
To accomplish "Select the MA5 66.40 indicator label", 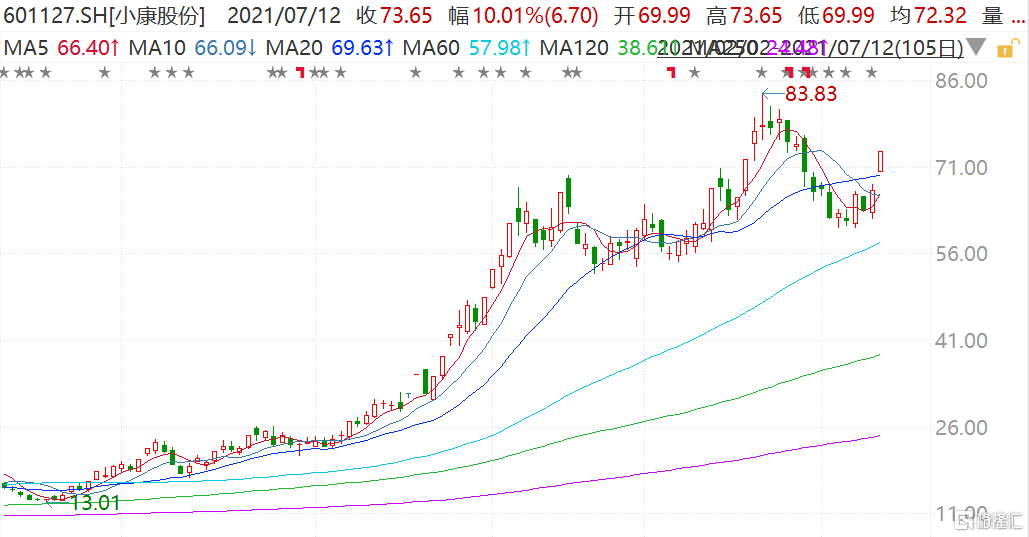I will point(62,48).
